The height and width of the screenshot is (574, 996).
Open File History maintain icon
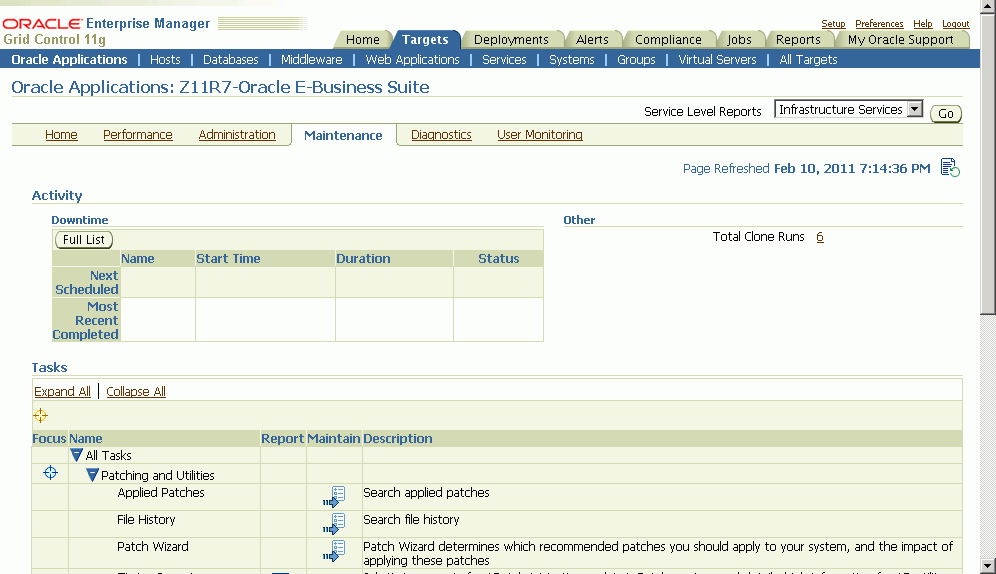334,524
